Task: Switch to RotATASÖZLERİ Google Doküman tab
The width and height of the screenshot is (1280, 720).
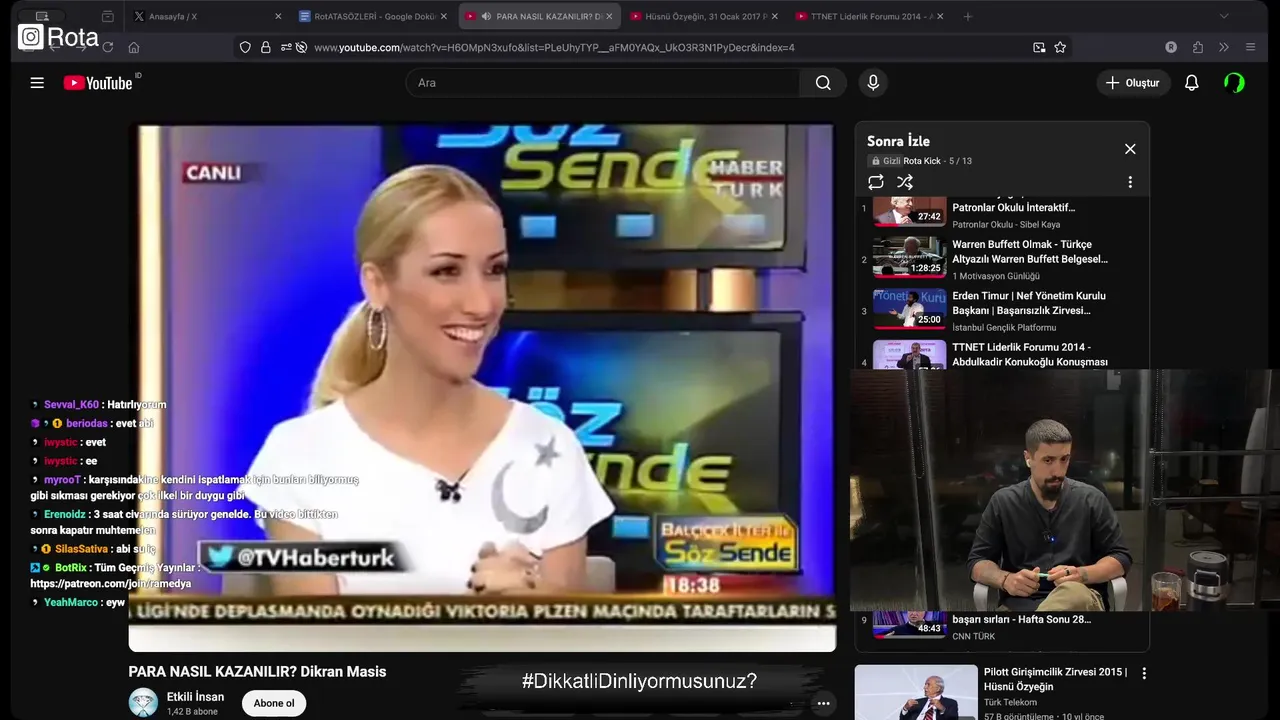Action: click(372, 16)
